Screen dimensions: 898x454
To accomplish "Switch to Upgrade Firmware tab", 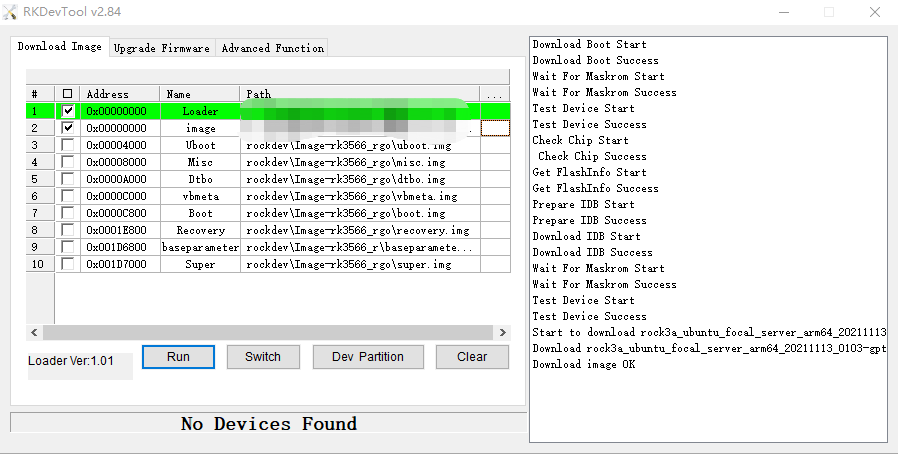I will point(162,48).
